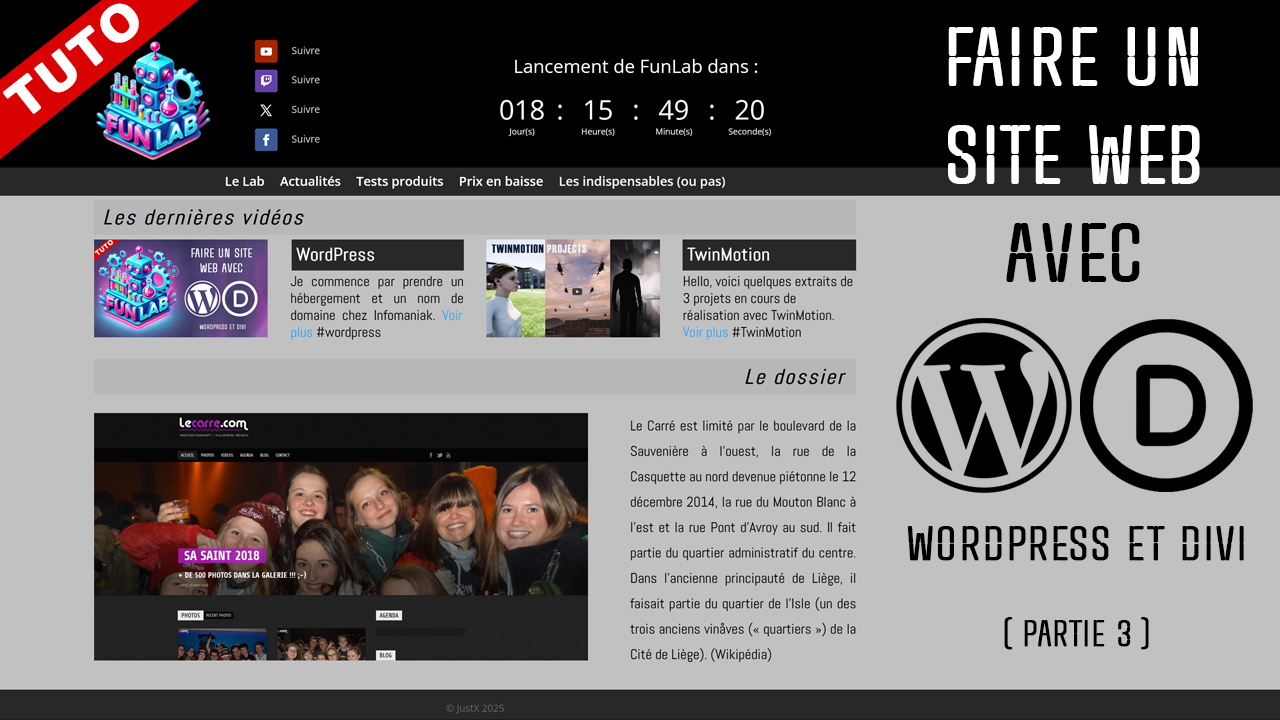Click Suivre next to YouTube icon

click(x=306, y=51)
